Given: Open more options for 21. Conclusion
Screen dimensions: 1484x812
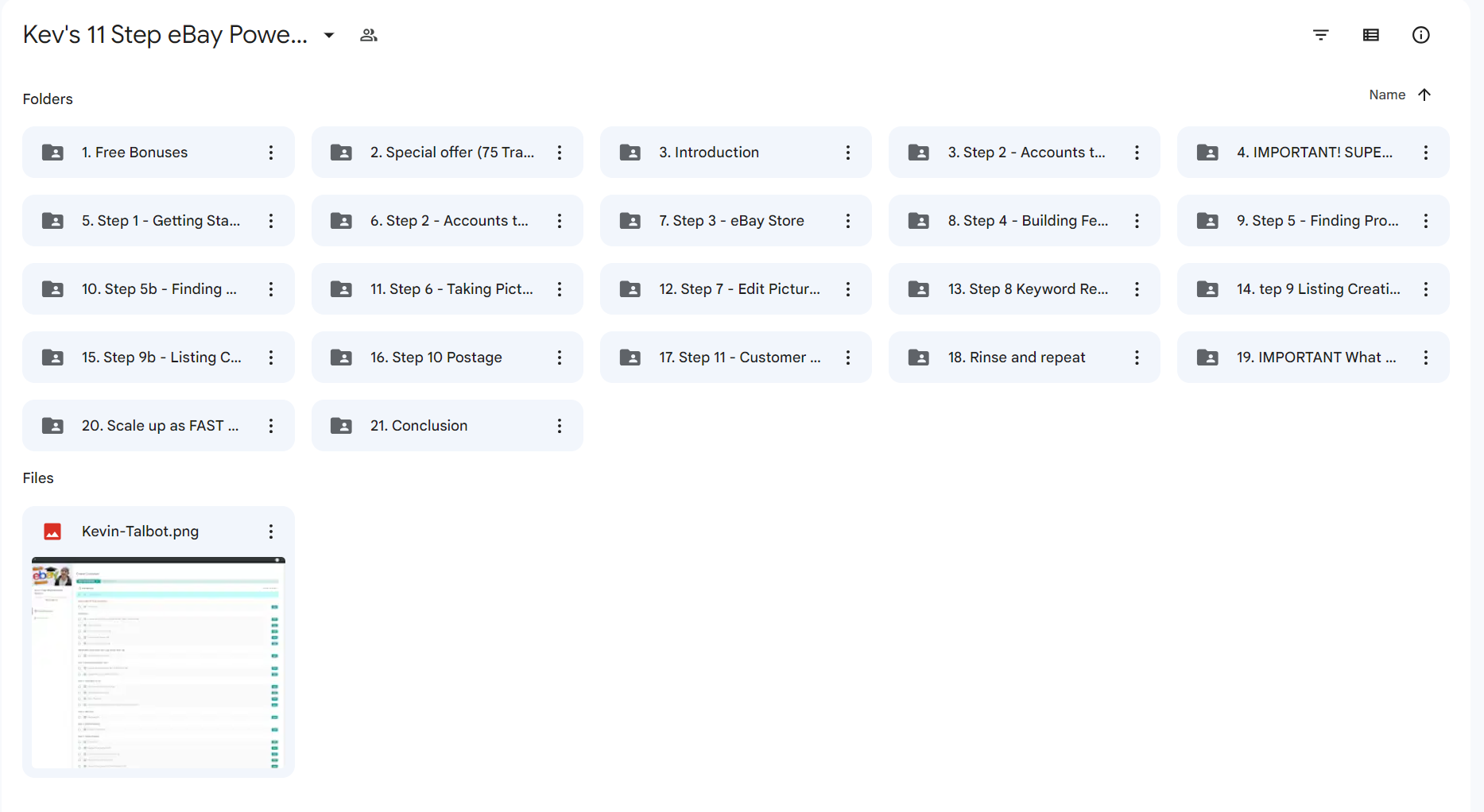Looking at the screenshot, I should tap(560, 426).
